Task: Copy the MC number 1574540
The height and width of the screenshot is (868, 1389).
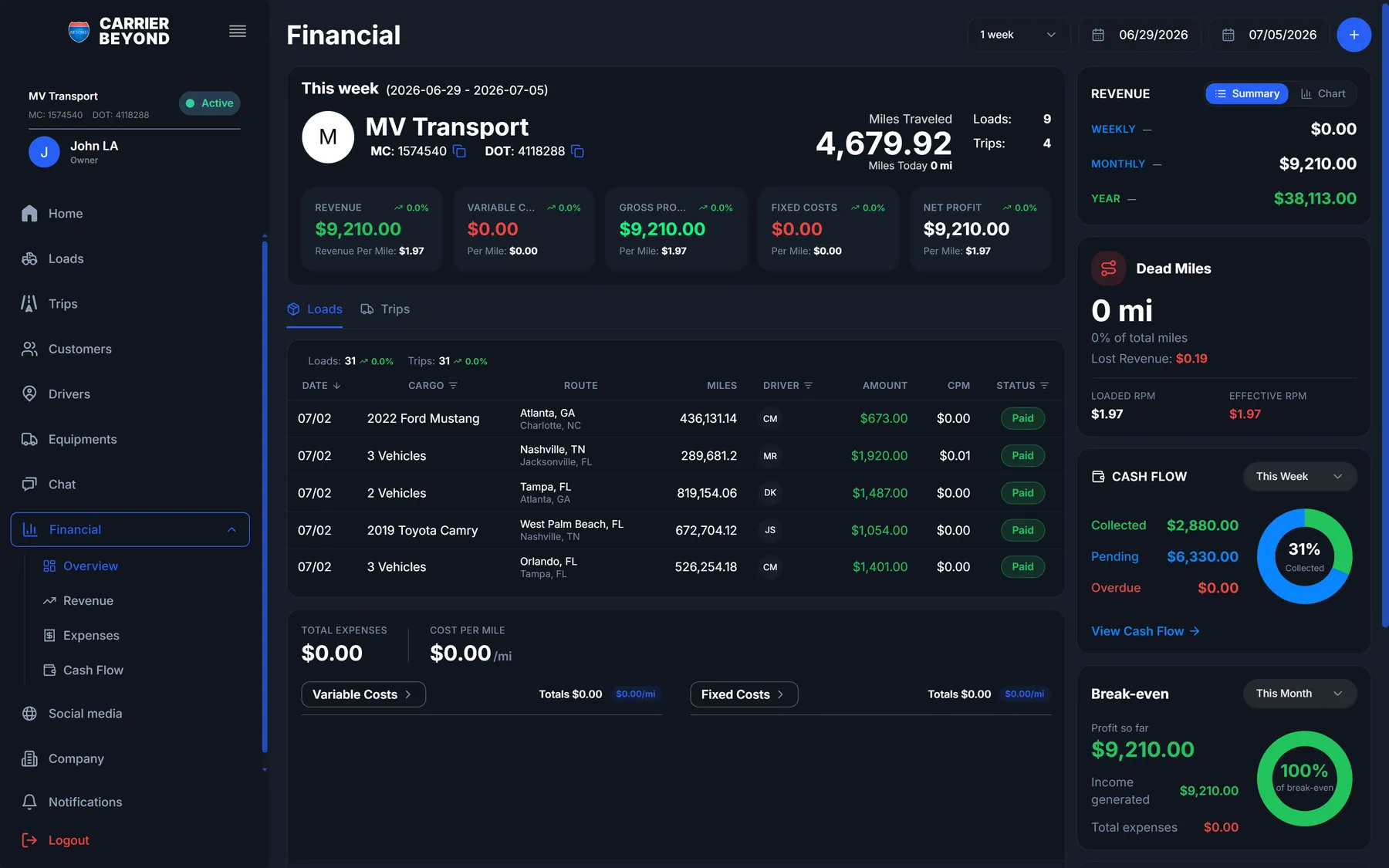Action: 459,151
